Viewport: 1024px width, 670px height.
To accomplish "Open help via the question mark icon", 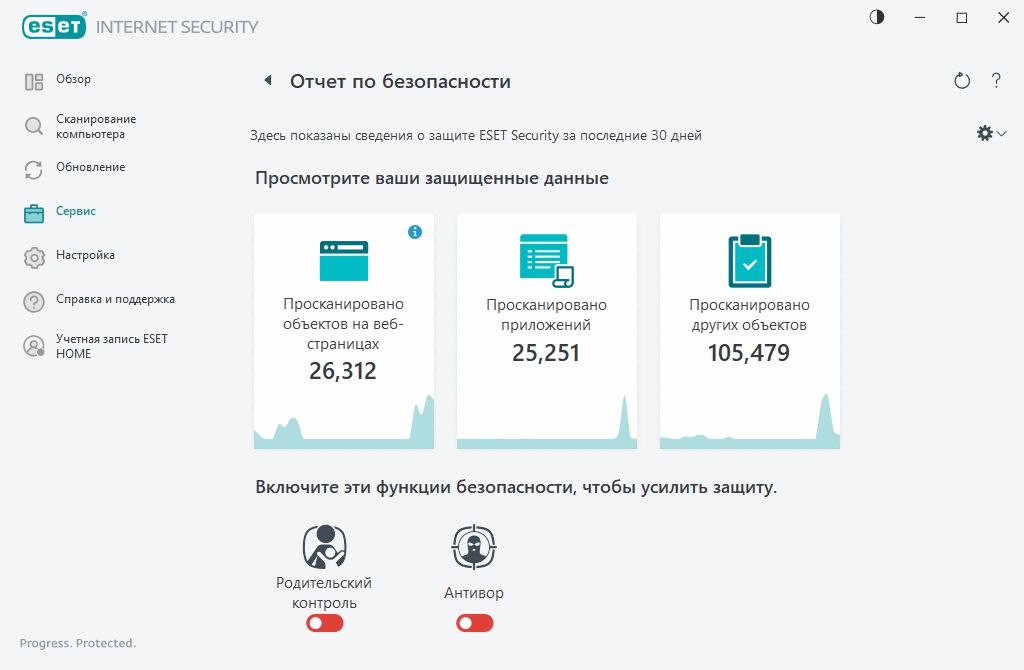I will click(x=996, y=81).
